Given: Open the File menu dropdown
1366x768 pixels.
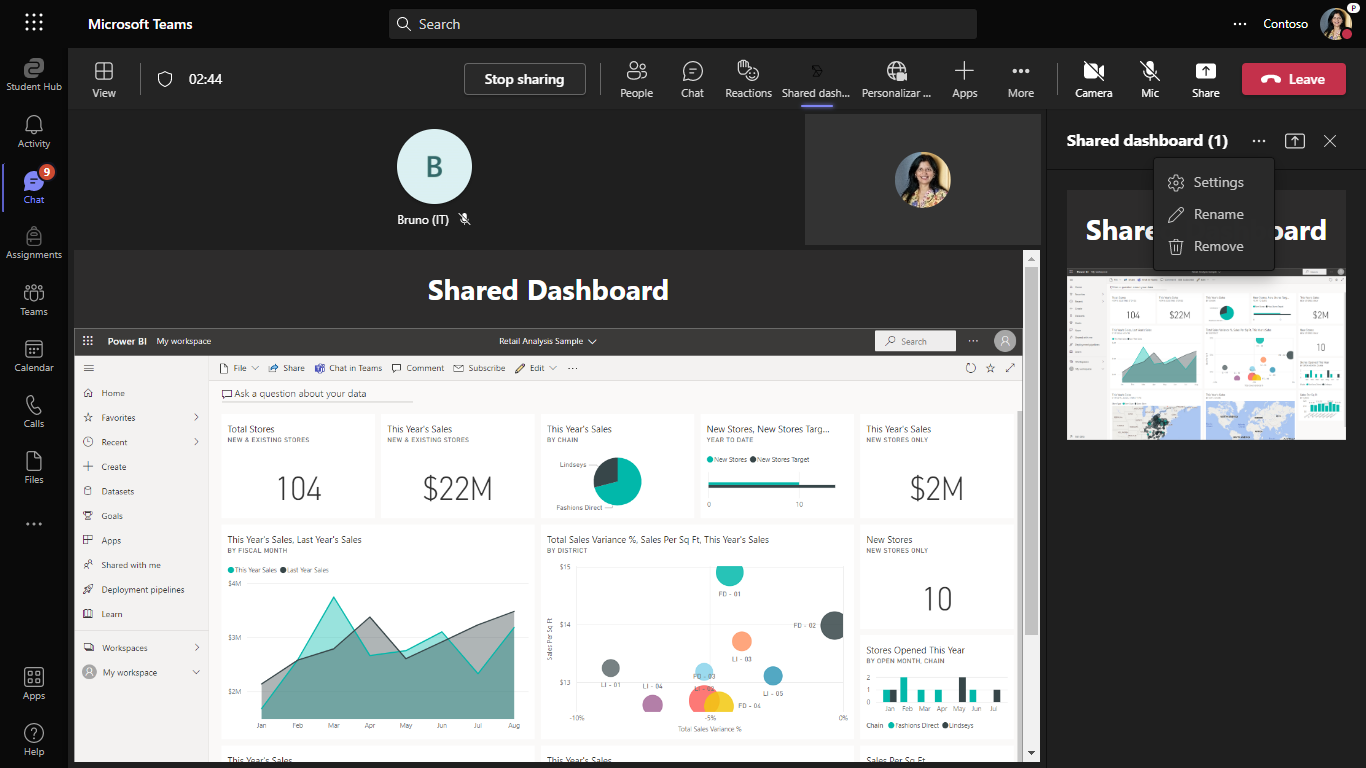Looking at the screenshot, I should click(x=239, y=368).
